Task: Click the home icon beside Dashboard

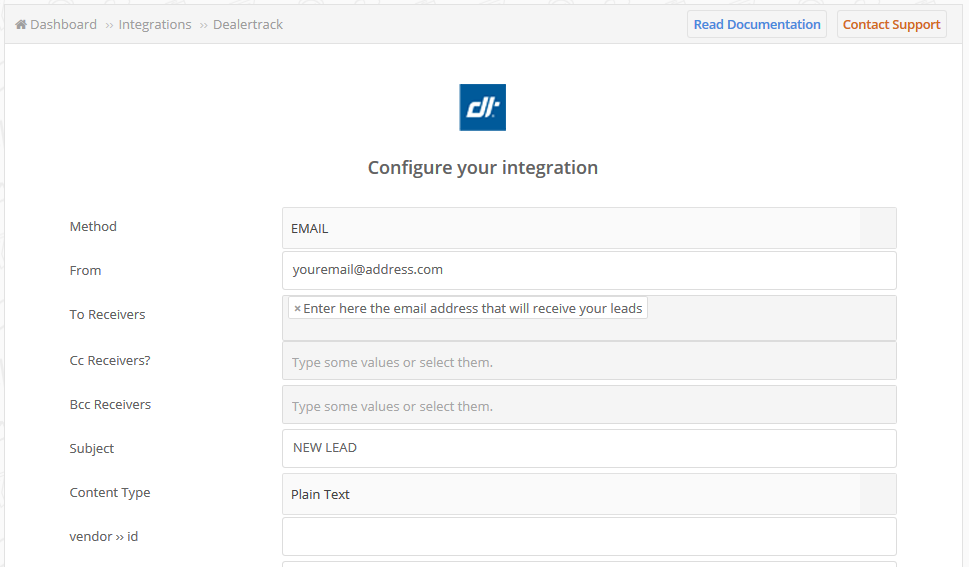Action: (x=21, y=25)
